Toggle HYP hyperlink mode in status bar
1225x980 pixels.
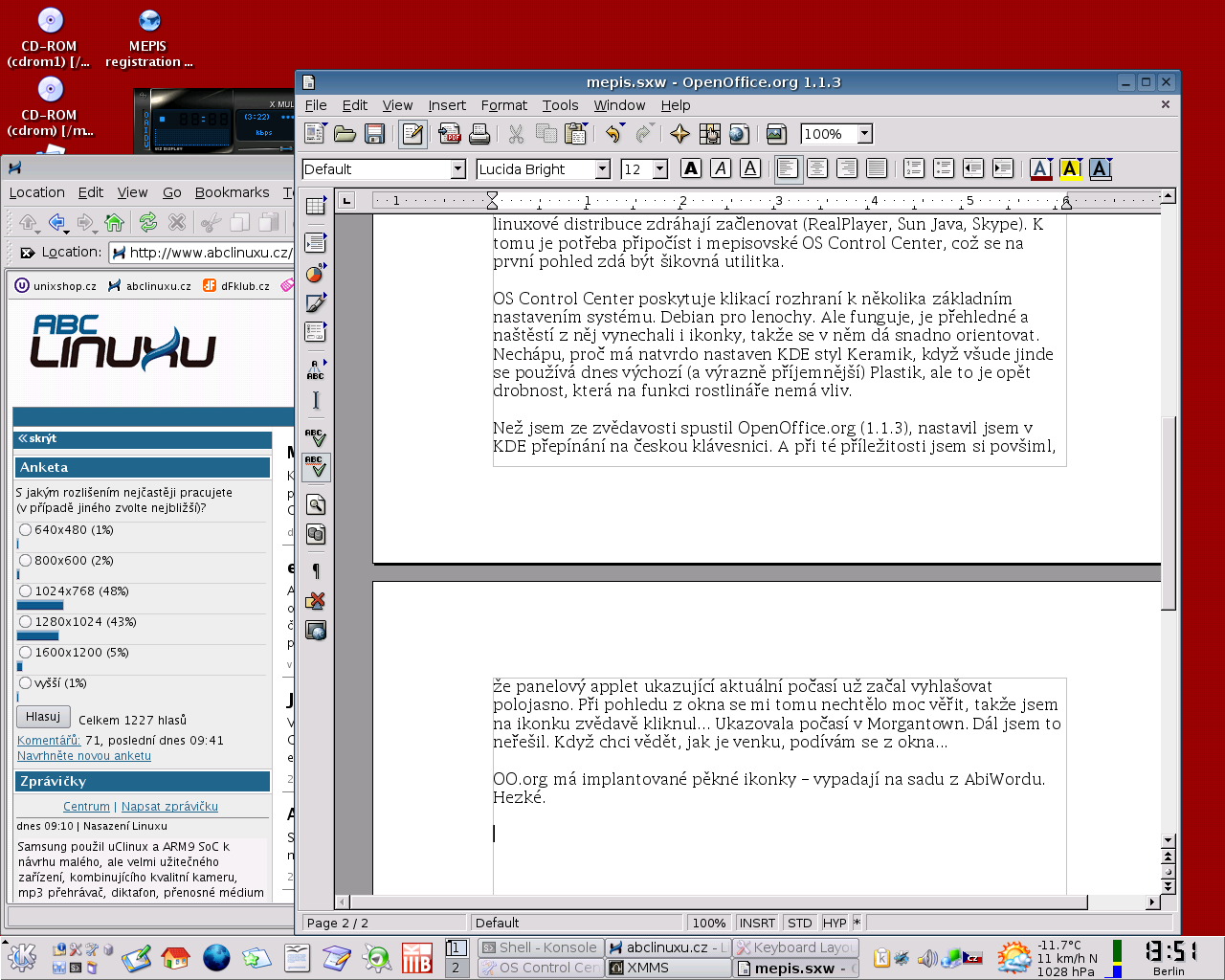835,923
